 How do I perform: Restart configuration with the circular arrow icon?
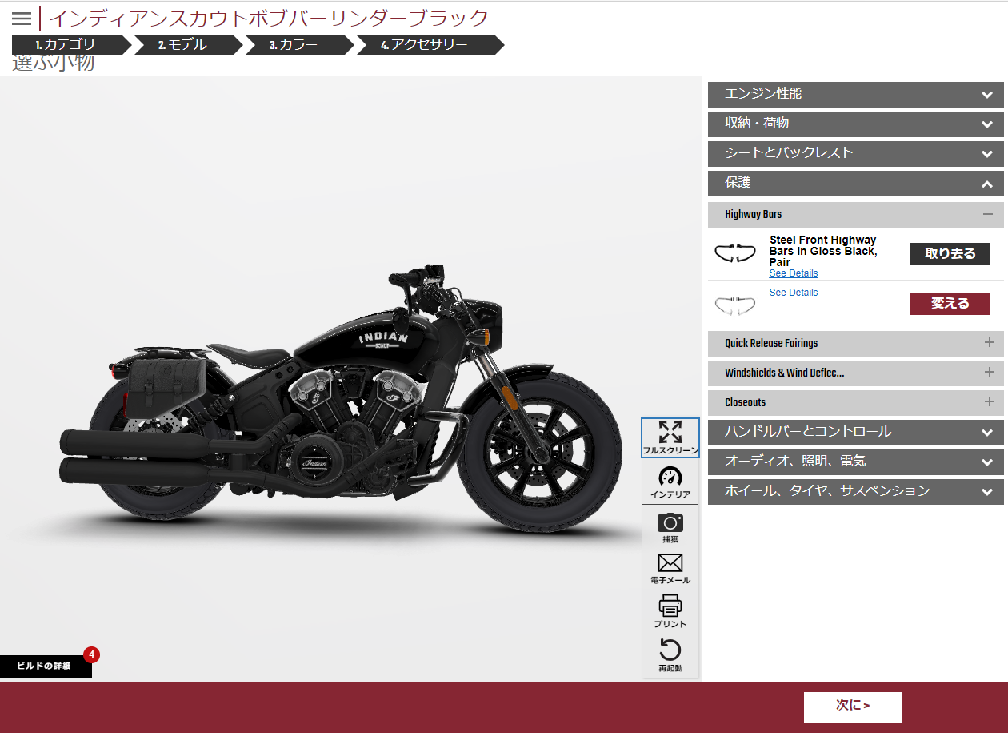click(x=670, y=655)
